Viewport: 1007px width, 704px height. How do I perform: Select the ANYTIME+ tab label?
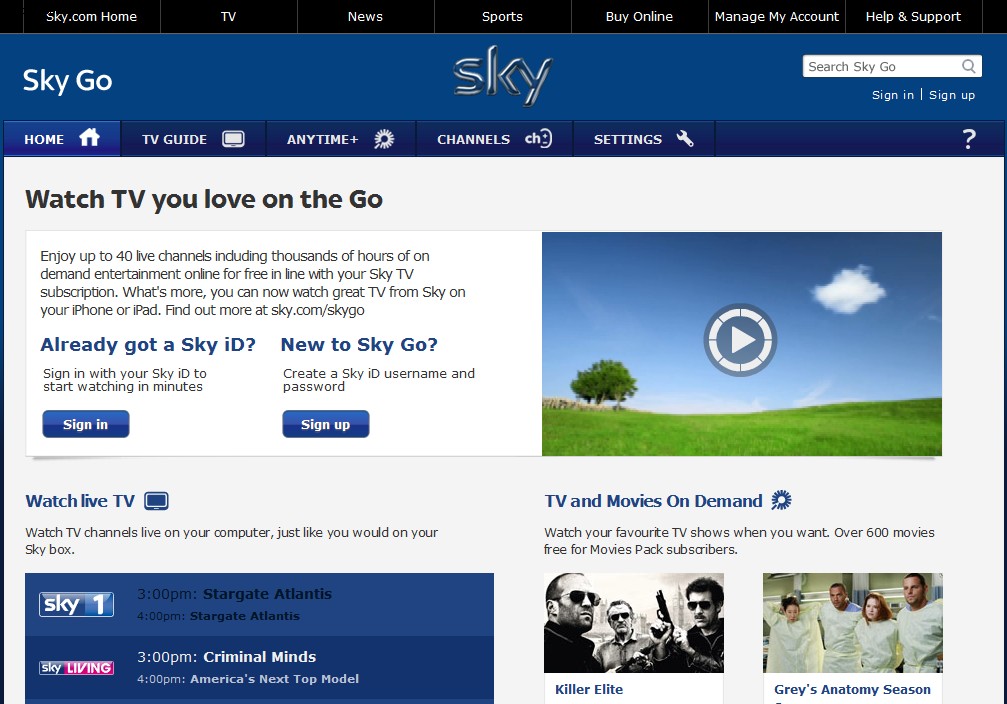pos(322,139)
